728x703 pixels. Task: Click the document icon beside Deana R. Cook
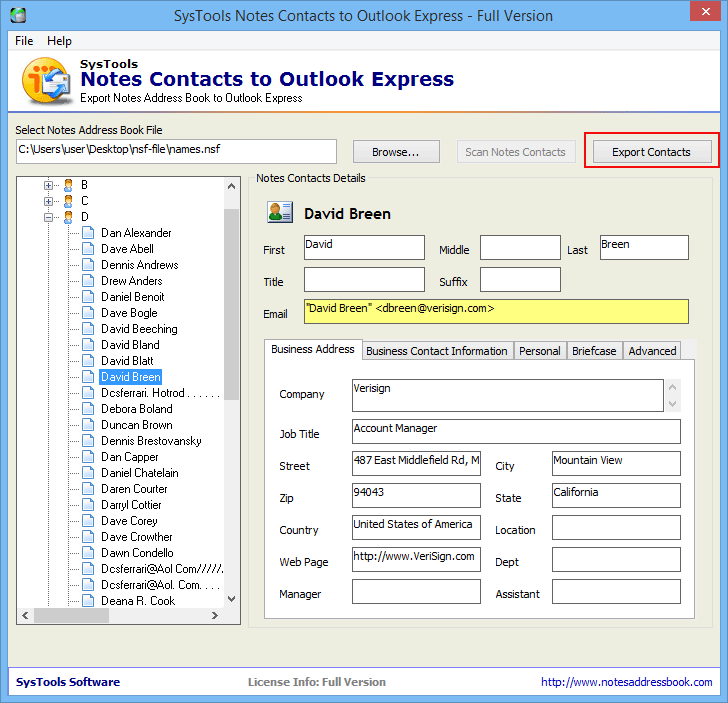pos(88,601)
